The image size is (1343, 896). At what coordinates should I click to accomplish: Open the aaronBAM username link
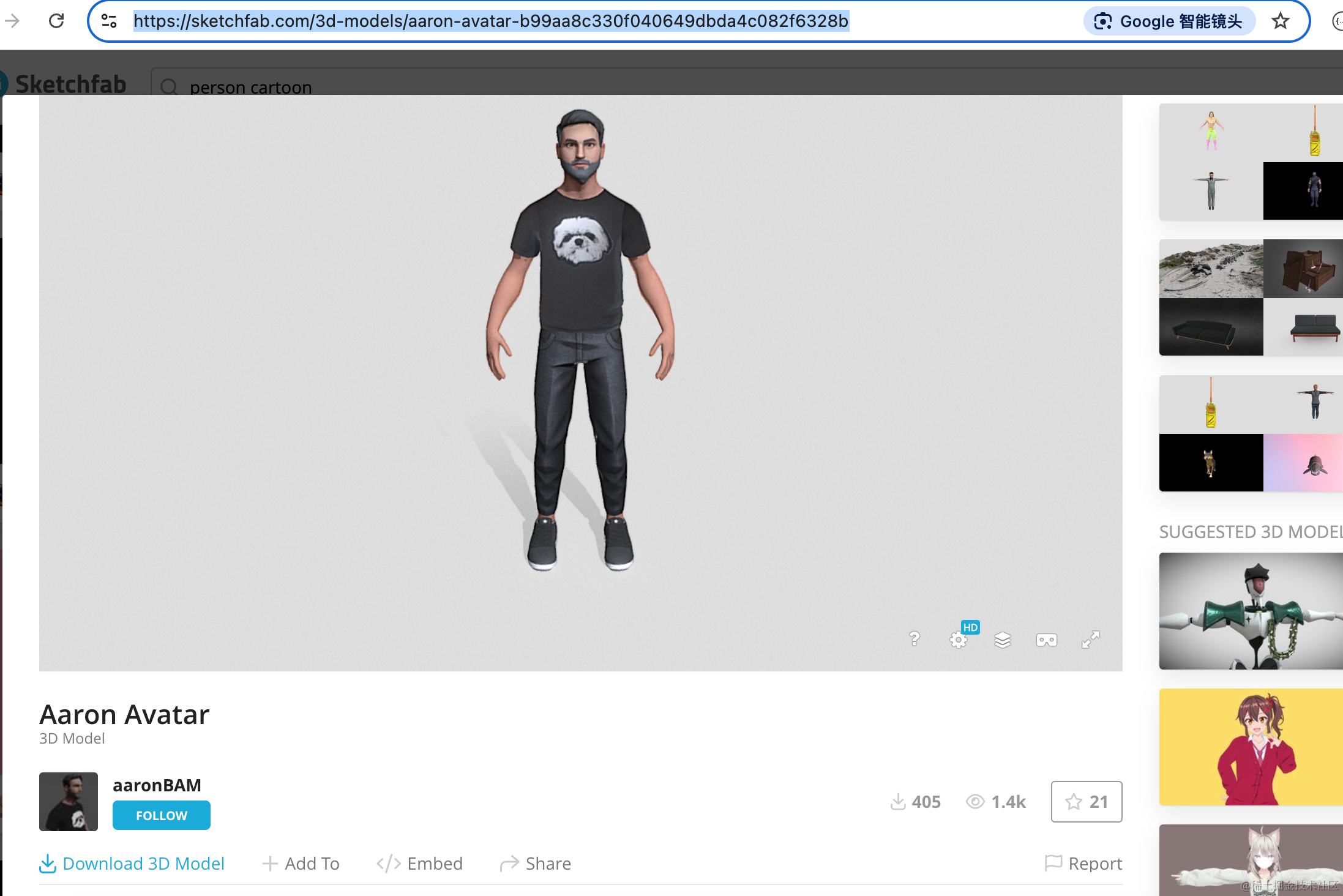tap(157, 785)
